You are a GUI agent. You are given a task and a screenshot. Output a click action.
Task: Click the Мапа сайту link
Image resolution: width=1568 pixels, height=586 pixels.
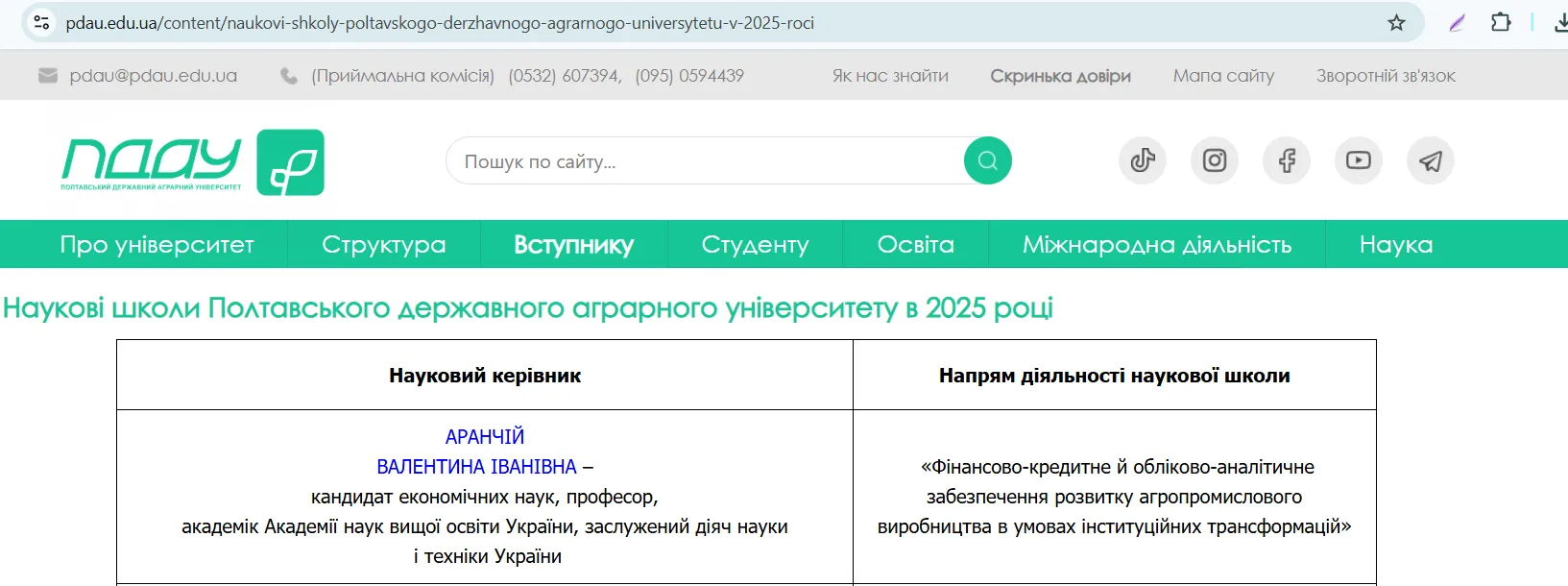(1223, 76)
